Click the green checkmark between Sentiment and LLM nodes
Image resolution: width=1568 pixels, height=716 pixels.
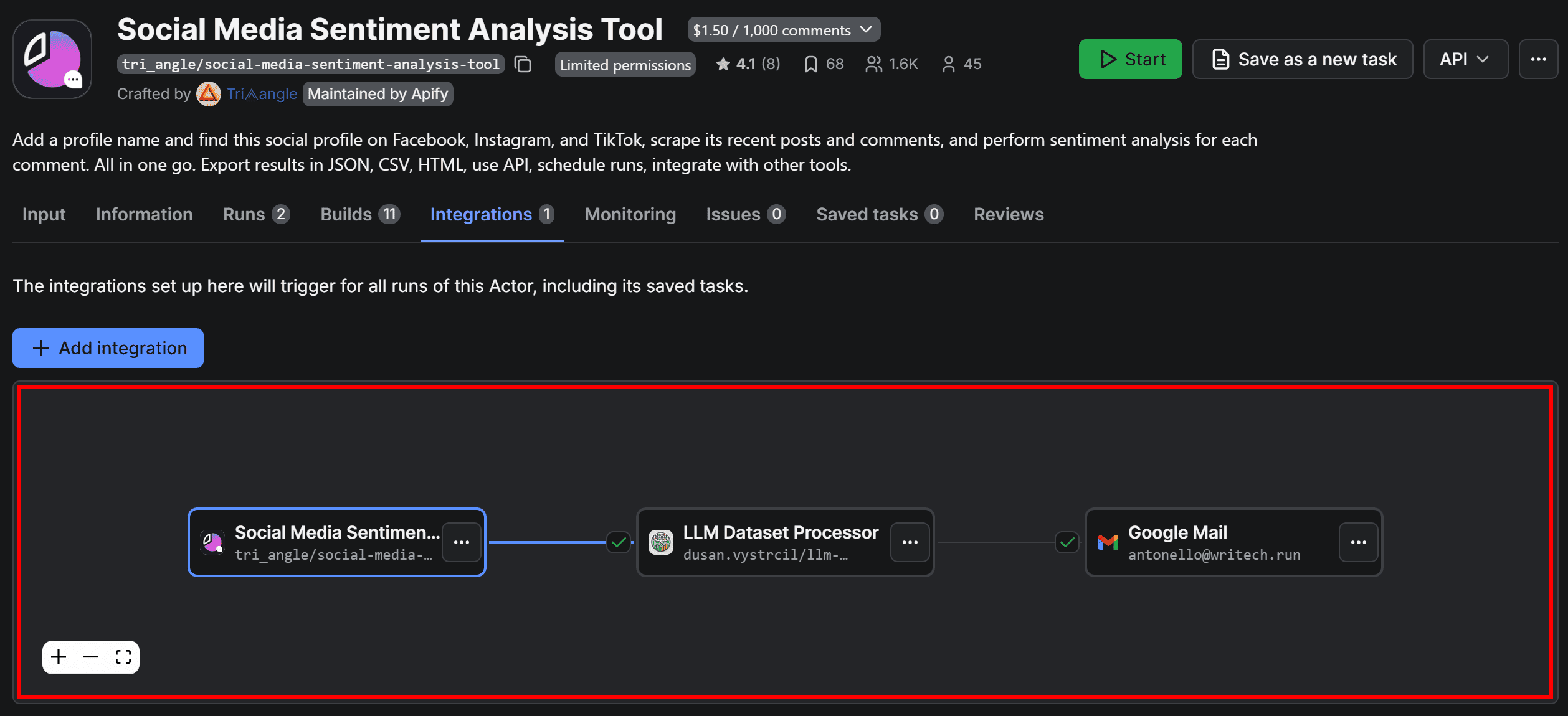pyautogui.click(x=617, y=542)
